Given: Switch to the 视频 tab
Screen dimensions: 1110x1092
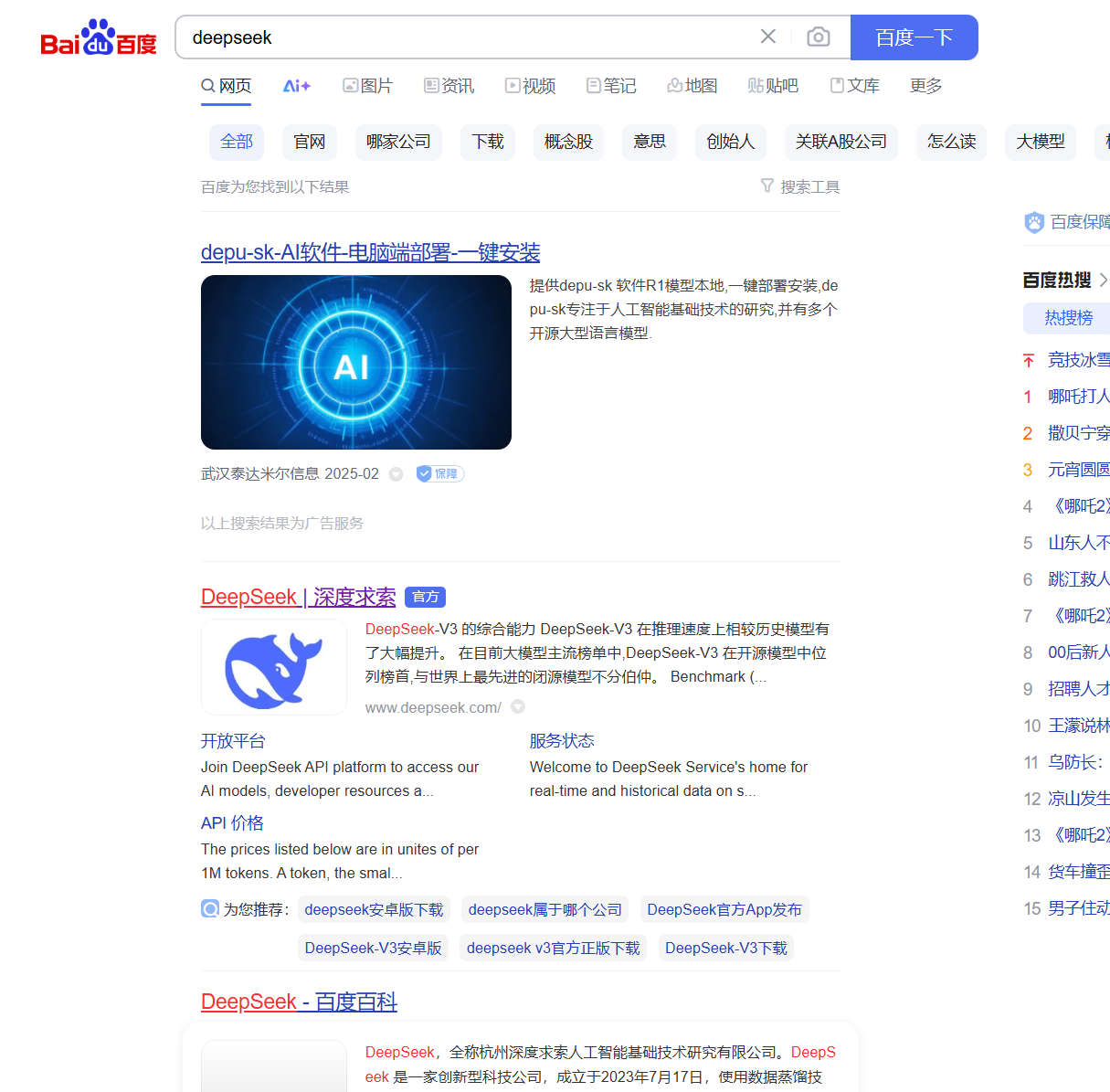Looking at the screenshot, I should point(530,86).
